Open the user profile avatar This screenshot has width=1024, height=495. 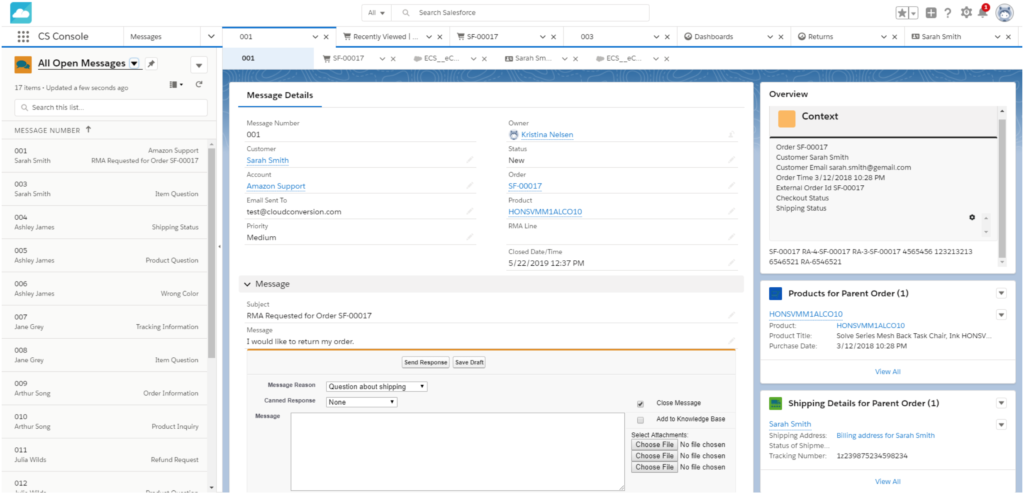coord(1004,13)
